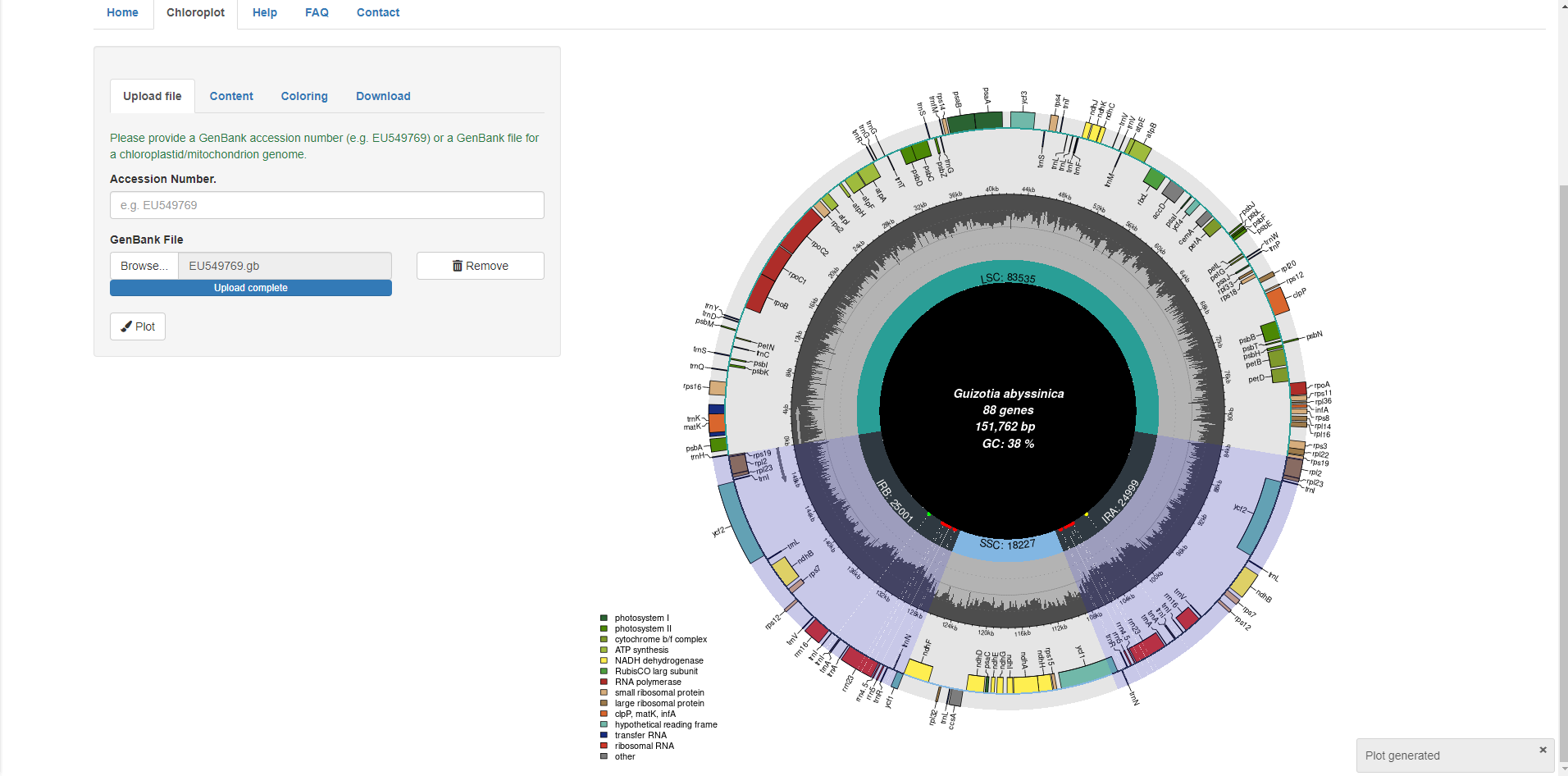
Task: Click the petD gene label
Action: point(1256,378)
